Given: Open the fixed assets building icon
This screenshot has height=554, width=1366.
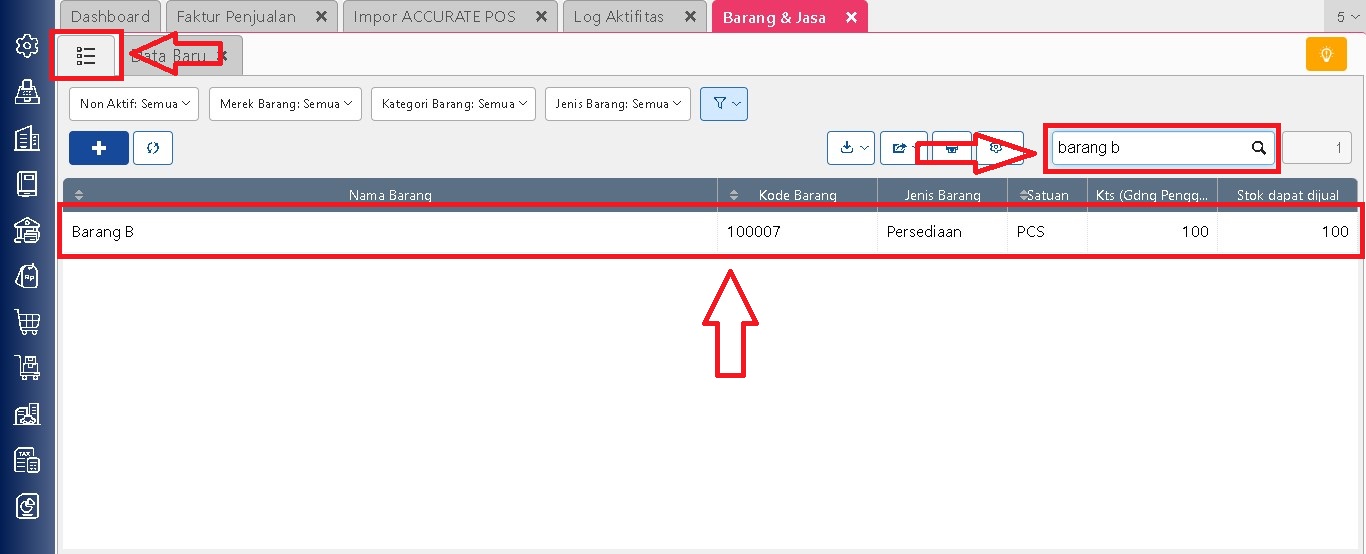Looking at the screenshot, I should (27, 414).
